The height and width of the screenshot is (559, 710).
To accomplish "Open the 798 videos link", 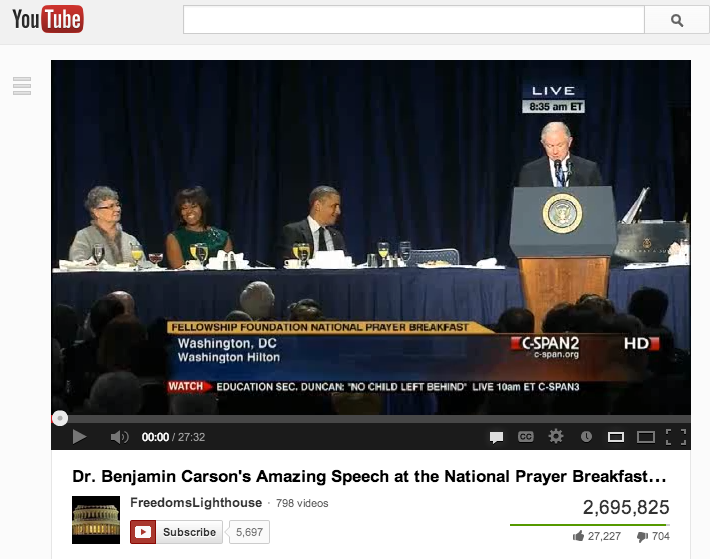I will [x=301, y=503].
